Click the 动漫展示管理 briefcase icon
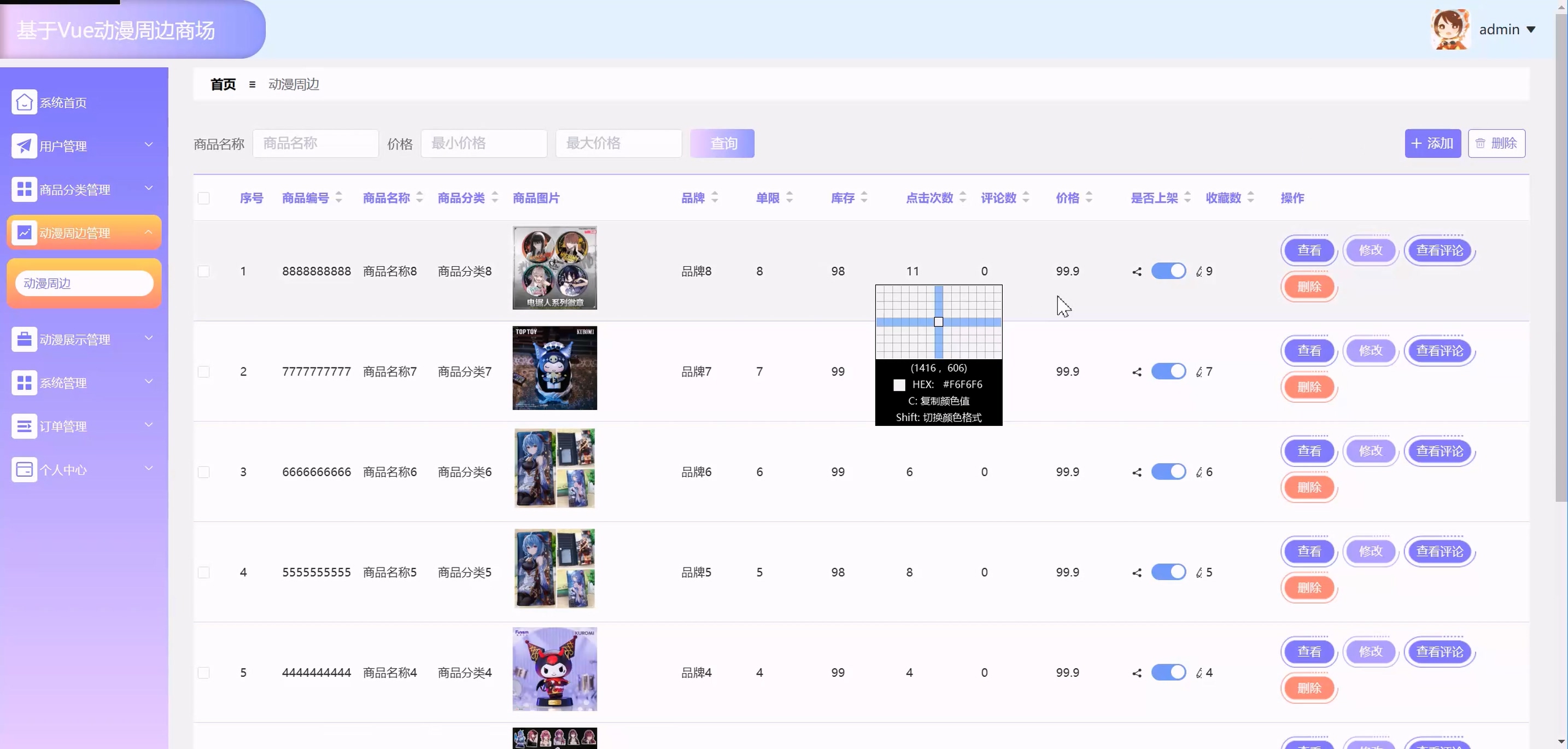 click(24, 340)
